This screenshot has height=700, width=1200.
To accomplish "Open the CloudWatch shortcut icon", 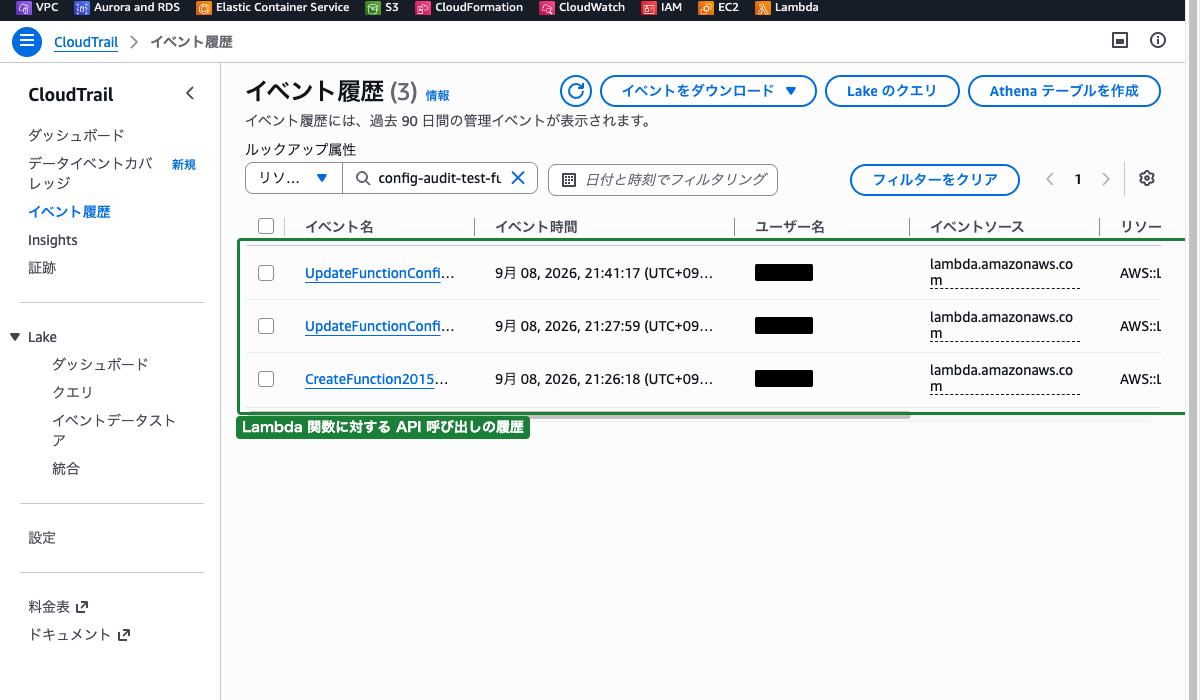I will [x=547, y=8].
